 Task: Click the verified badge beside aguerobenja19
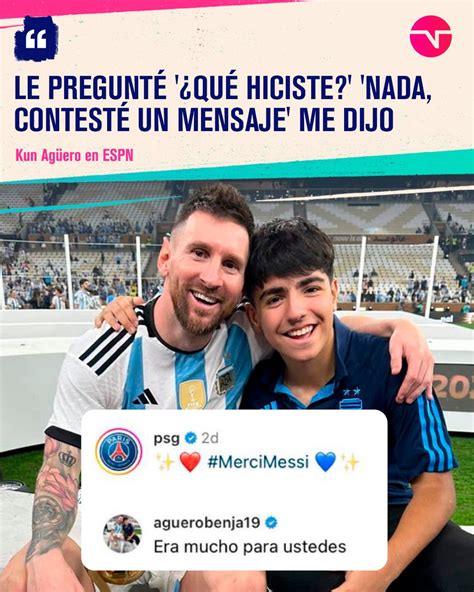[271, 523]
